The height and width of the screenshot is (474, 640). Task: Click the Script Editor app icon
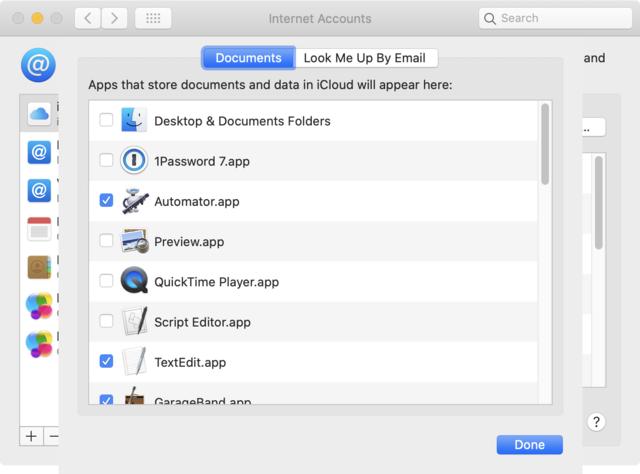click(x=135, y=321)
